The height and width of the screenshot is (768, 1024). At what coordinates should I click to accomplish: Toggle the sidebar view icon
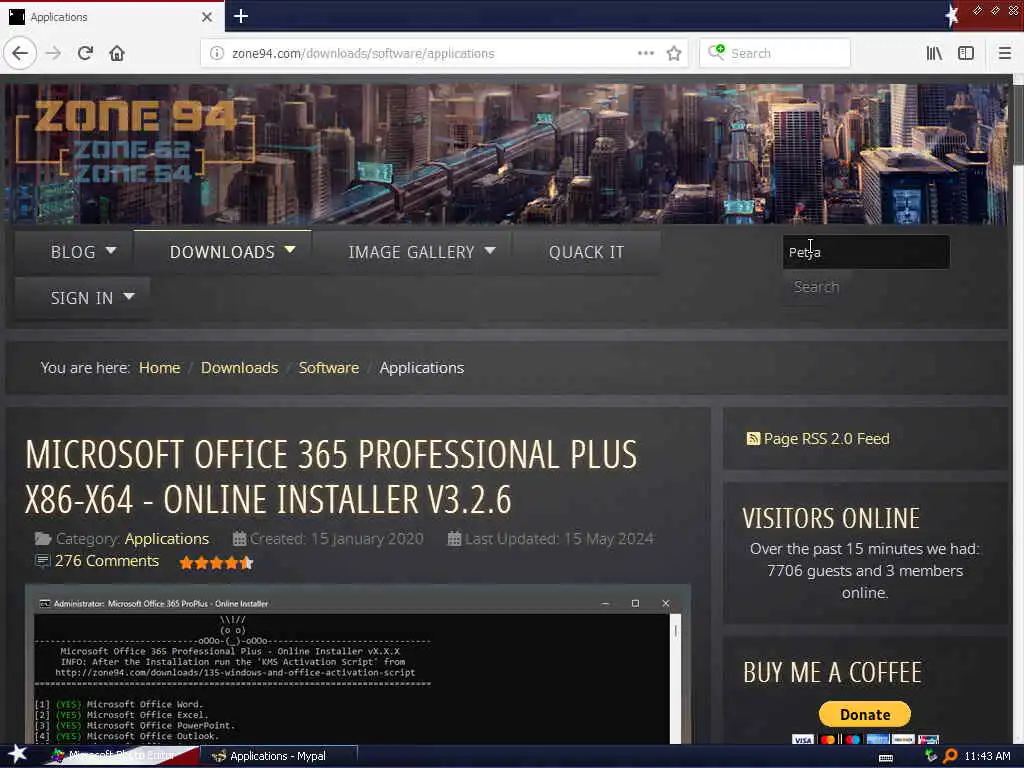pyautogui.click(x=966, y=53)
